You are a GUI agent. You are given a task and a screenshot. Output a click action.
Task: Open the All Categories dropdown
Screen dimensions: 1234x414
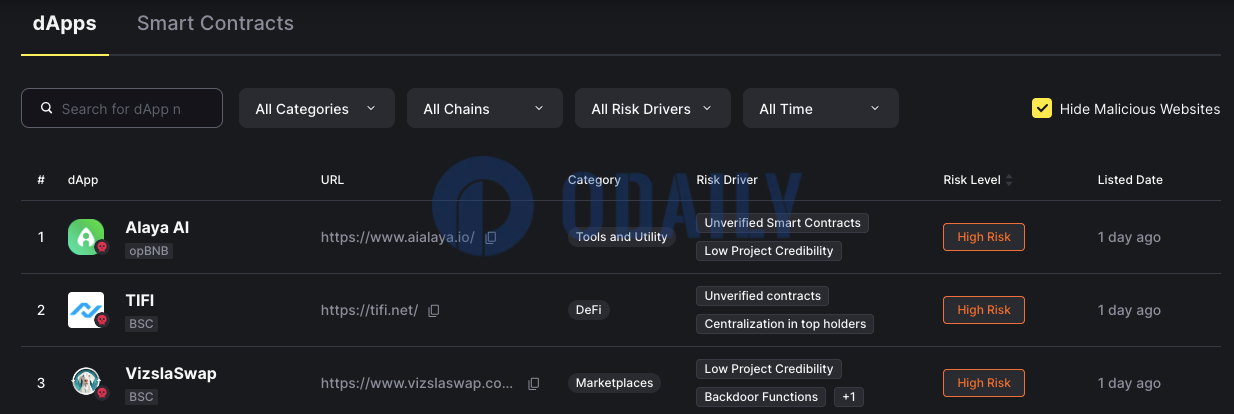click(316, 108)
